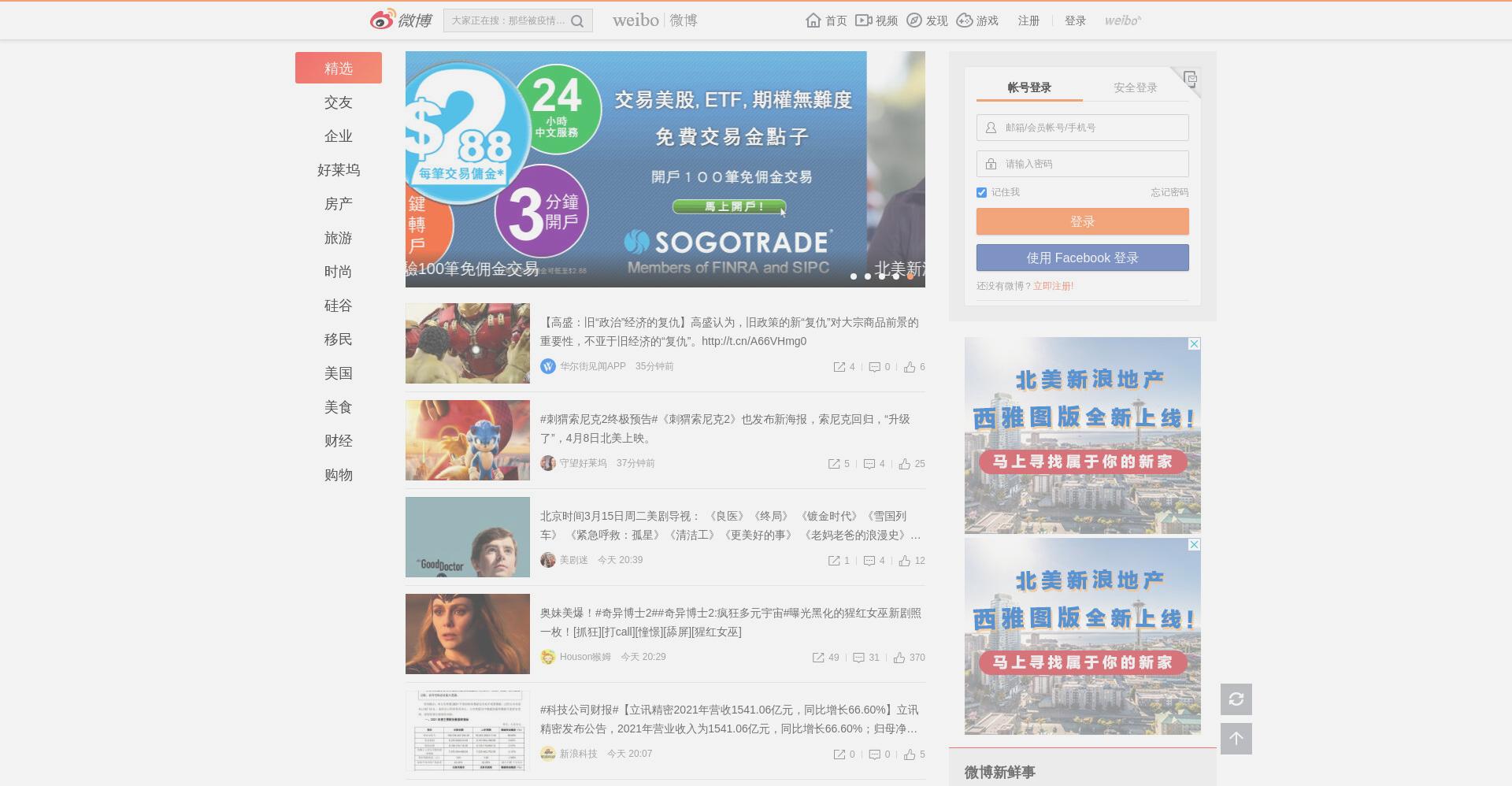Like the 刺猬索尼克2 post
The height and width of the screenshot is (786, 1512).
point(905,464)
